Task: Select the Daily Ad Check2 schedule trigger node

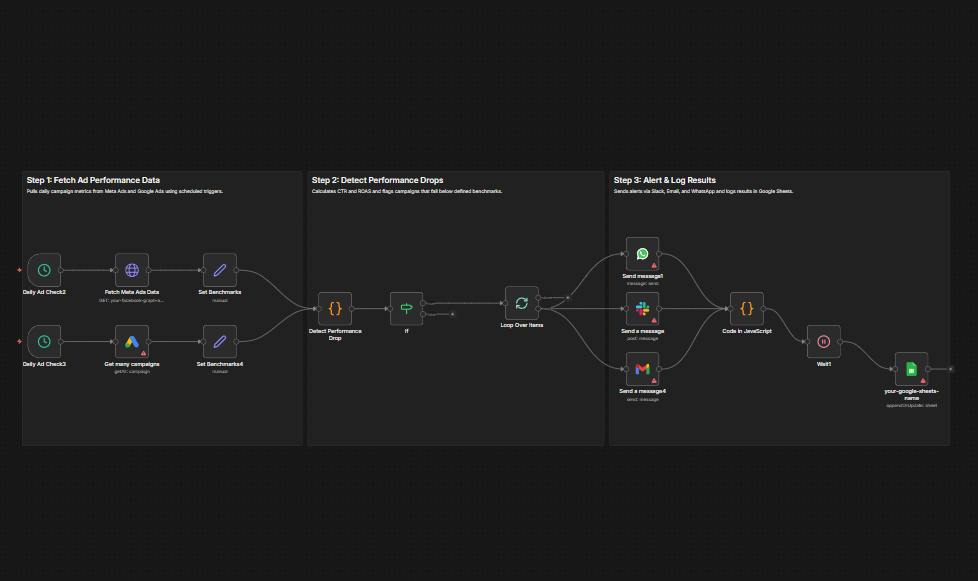Action: (x=44, y=269)
